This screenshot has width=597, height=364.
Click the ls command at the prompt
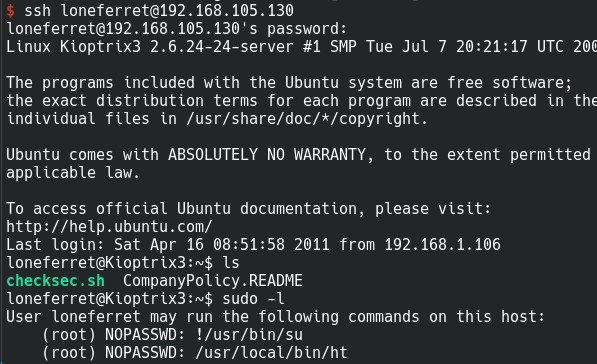click(231, 263)
